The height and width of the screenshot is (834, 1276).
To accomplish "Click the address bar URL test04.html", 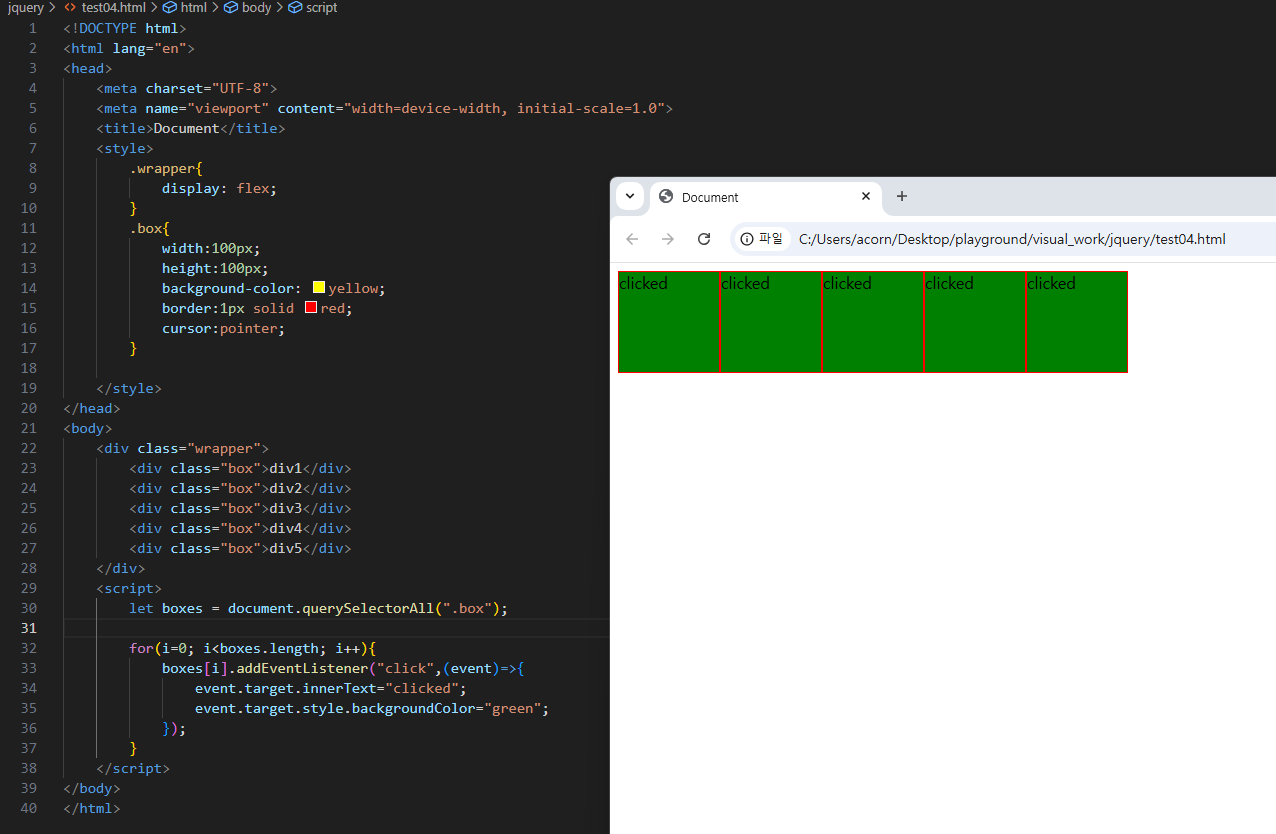I will pyautogui.click(x=1012, y=239).
